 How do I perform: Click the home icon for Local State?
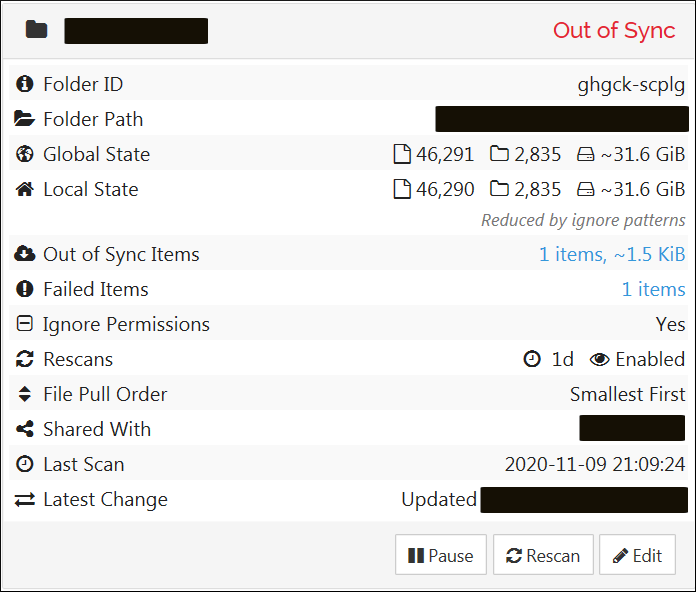pos(25,190)
